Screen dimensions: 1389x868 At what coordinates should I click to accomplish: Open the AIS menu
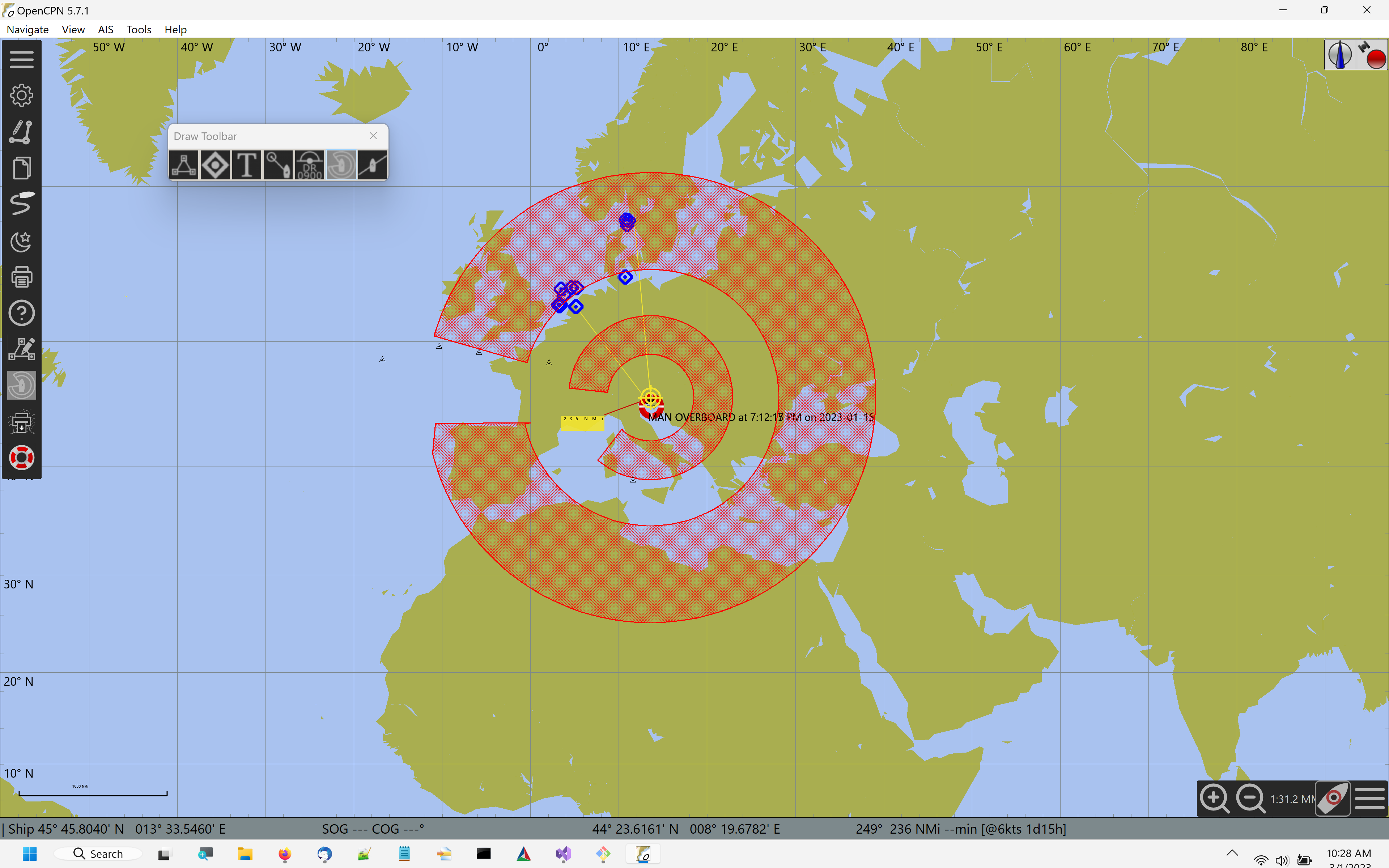click(x=105, y=29)
